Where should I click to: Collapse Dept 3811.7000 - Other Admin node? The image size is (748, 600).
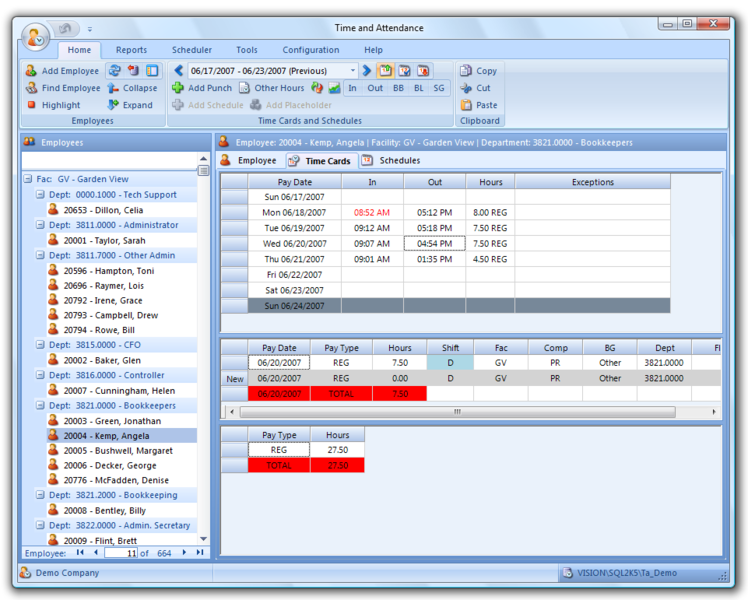(40, 255)
